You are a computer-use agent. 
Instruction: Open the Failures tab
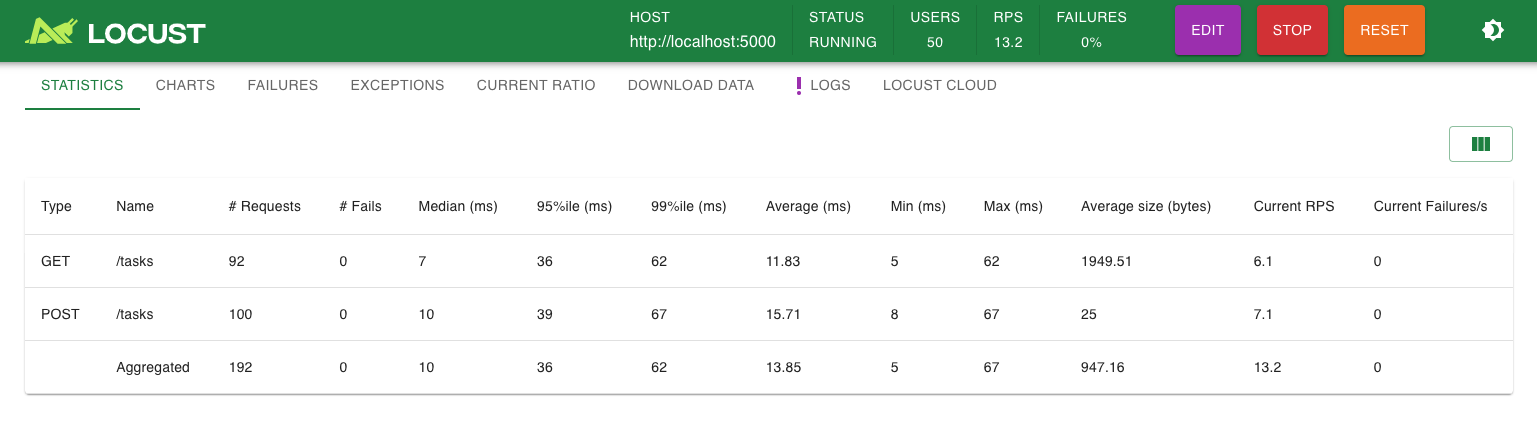coord(282,85)
